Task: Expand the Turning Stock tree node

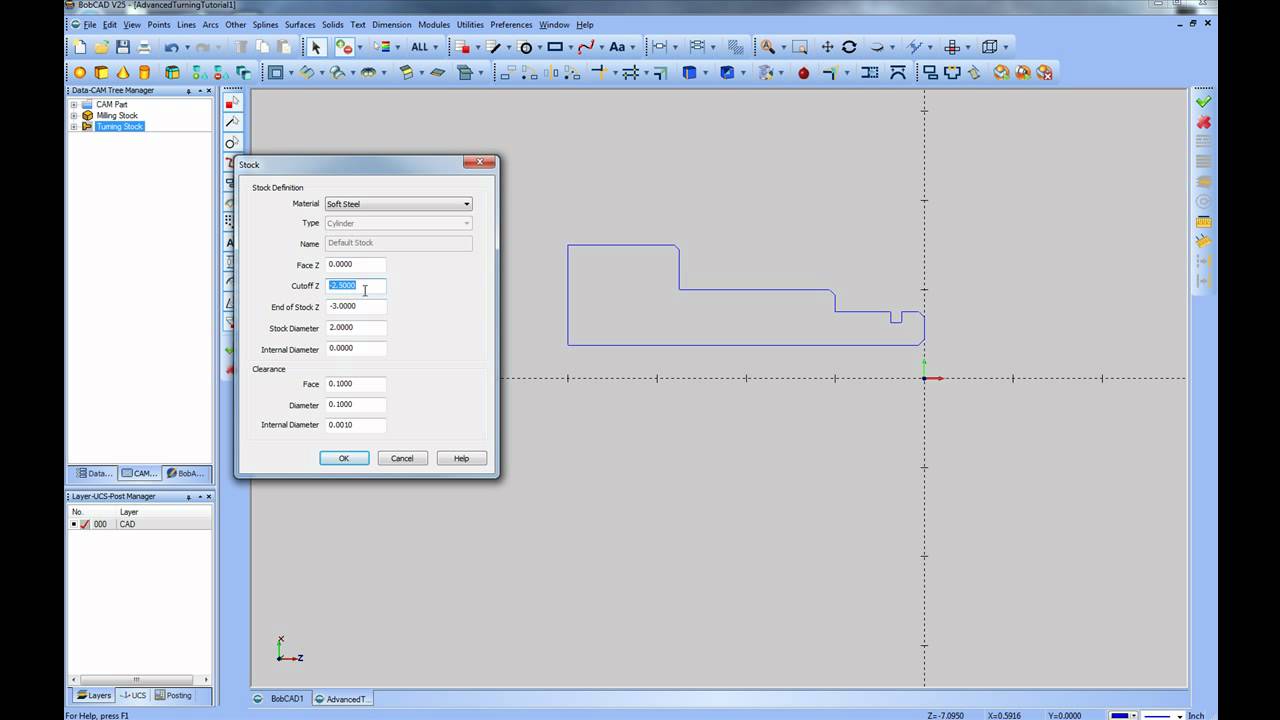Action: pos(73,126)
